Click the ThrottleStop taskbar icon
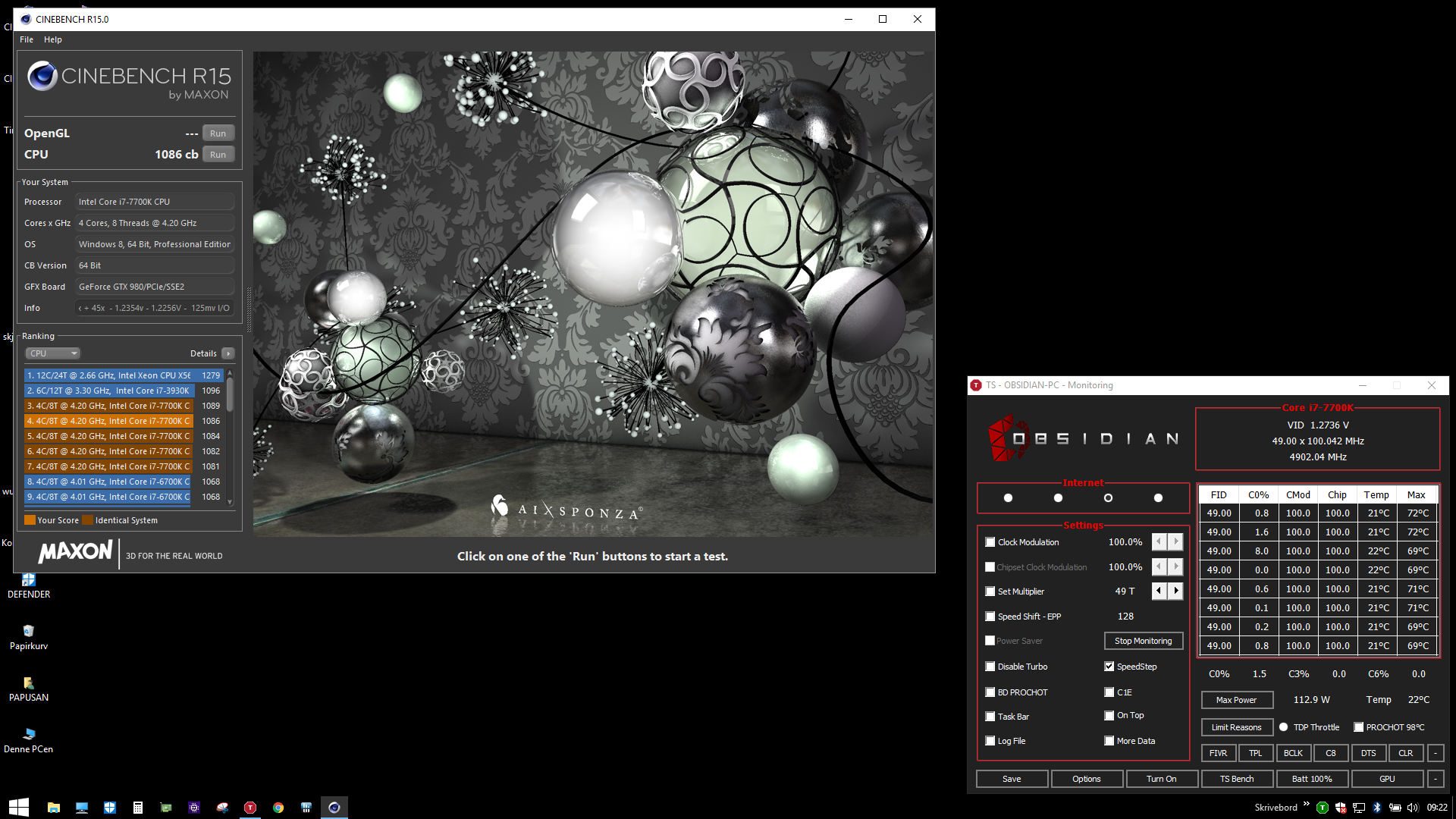This screenshot has width=1456, height=819. click(250, 808)
